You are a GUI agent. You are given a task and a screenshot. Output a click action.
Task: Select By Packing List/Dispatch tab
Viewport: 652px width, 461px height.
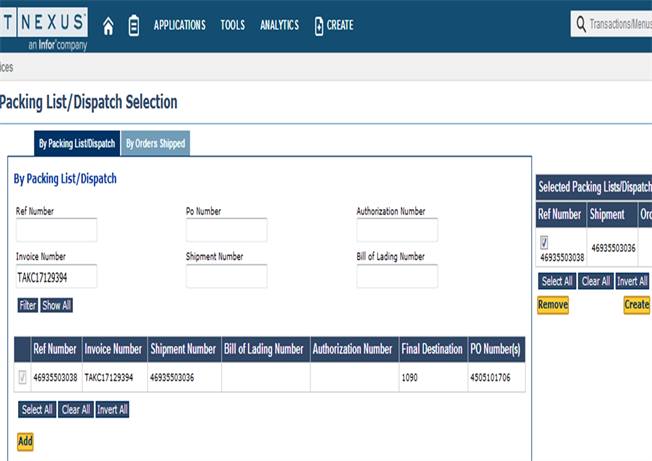[x=77, y=144]
